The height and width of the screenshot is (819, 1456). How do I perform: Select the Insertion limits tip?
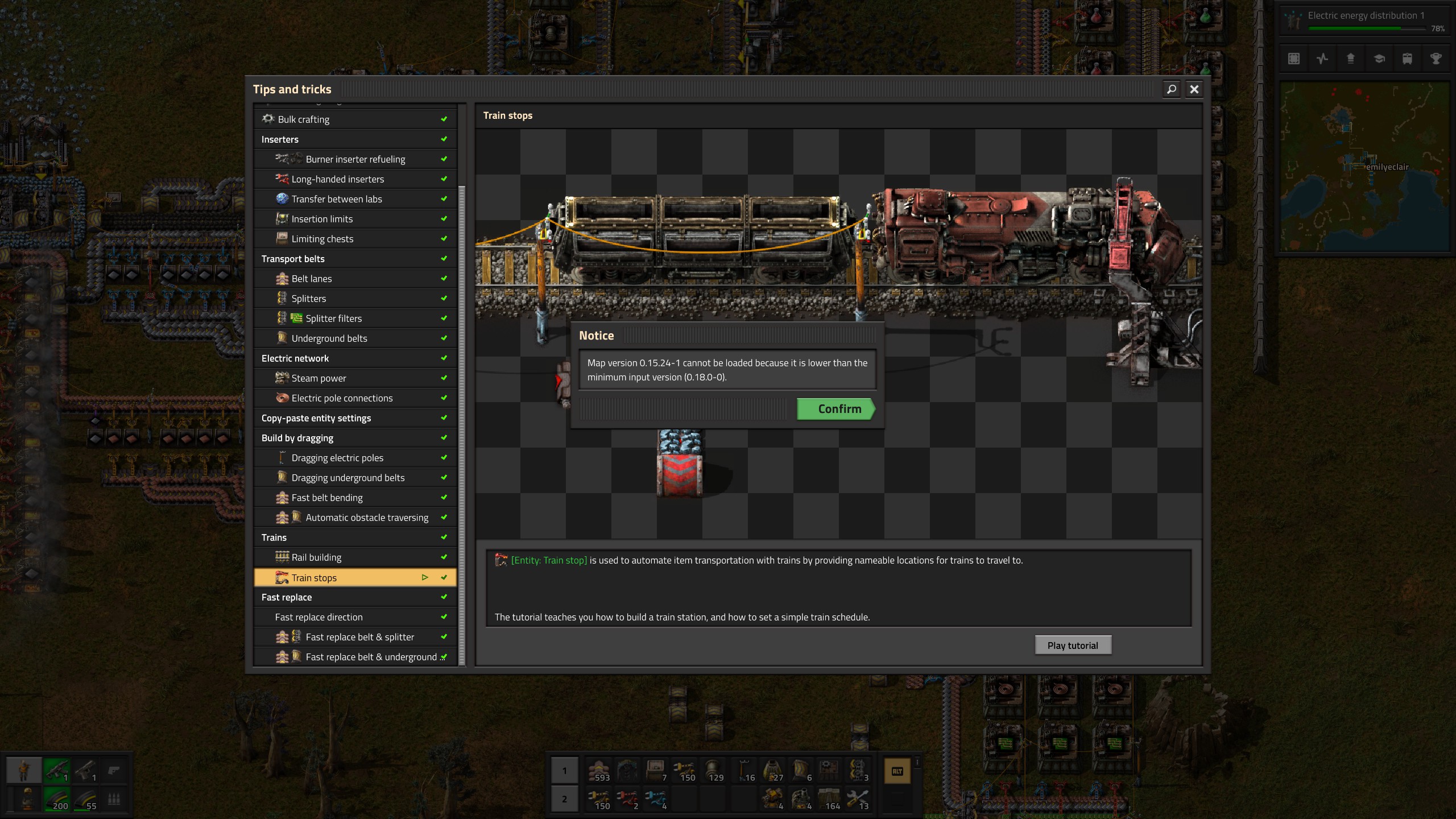pos(355,219)
